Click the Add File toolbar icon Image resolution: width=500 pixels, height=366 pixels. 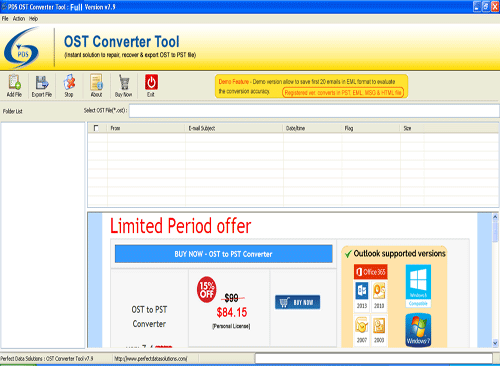coord(14,82)
